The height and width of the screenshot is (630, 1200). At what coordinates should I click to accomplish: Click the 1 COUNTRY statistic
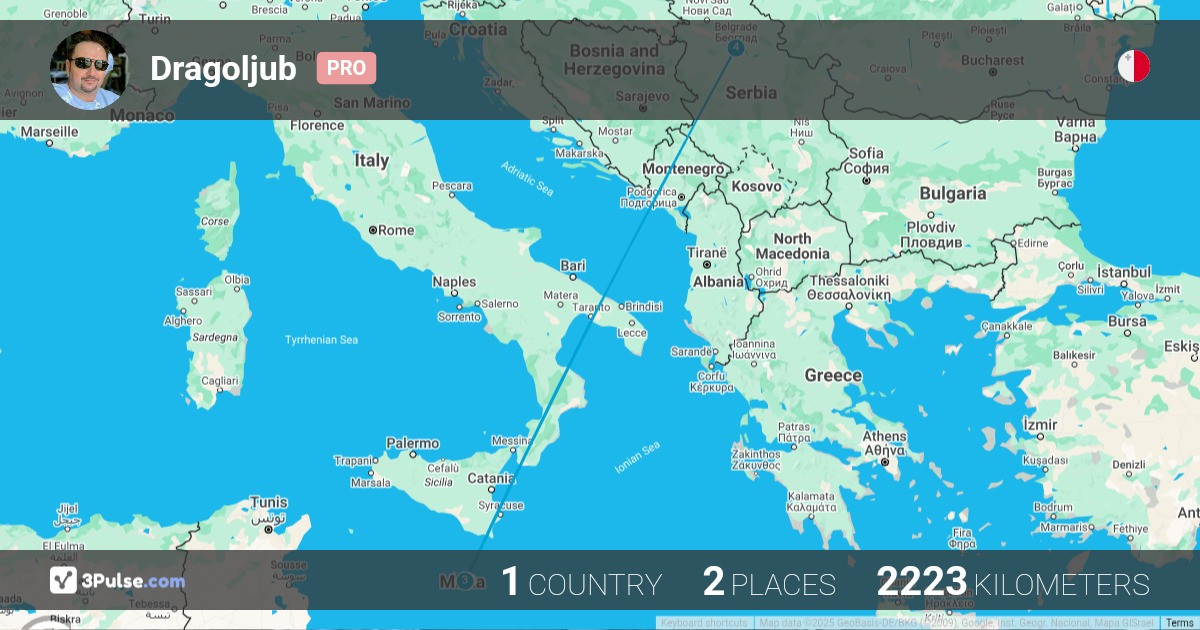581,582
